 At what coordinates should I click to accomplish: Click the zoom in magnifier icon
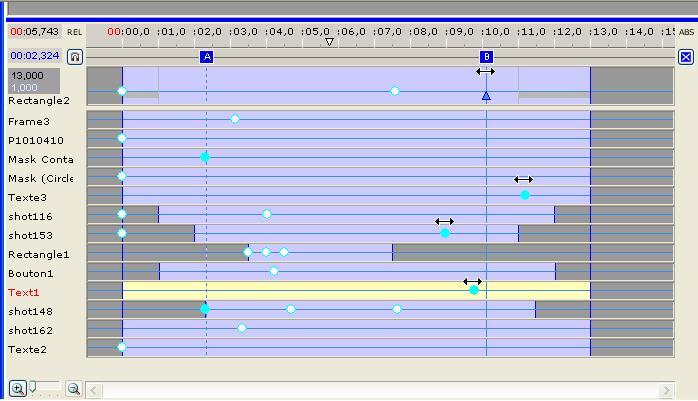(17, 388)
